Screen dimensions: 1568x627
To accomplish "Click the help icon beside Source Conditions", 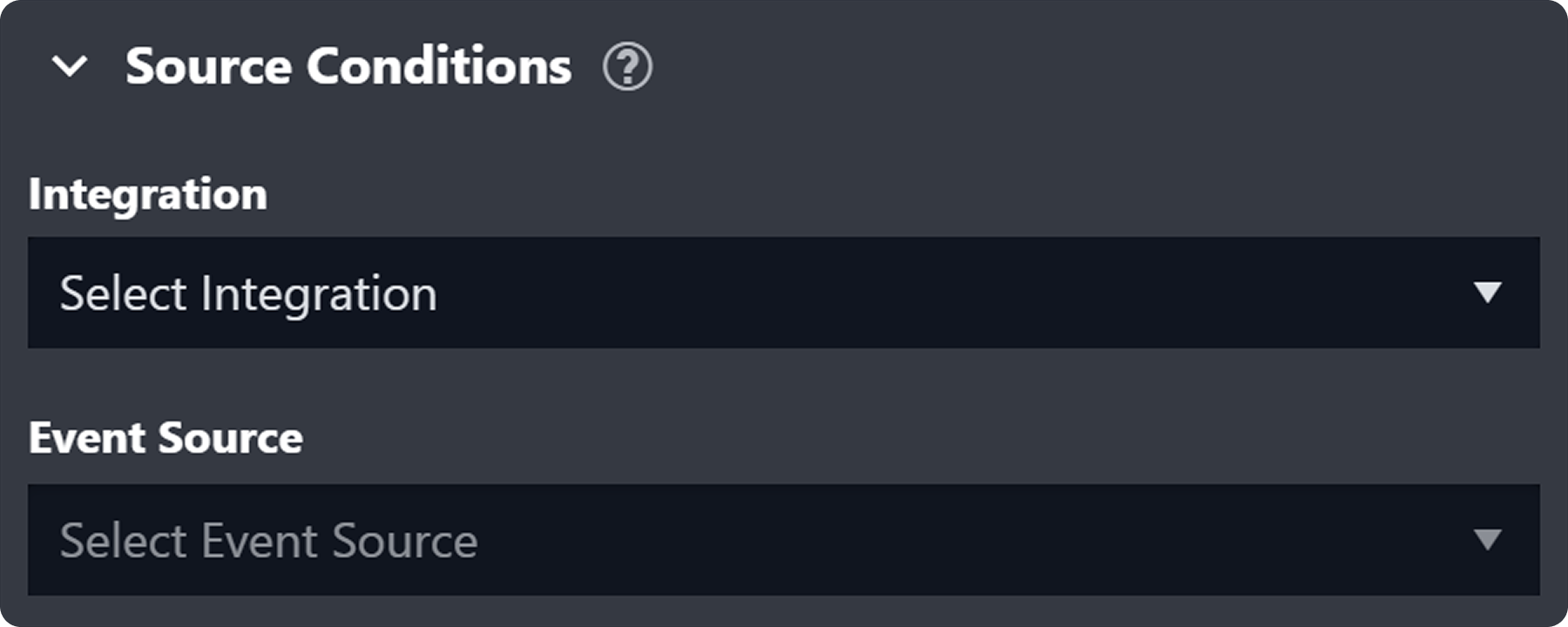I will [627, 67].
